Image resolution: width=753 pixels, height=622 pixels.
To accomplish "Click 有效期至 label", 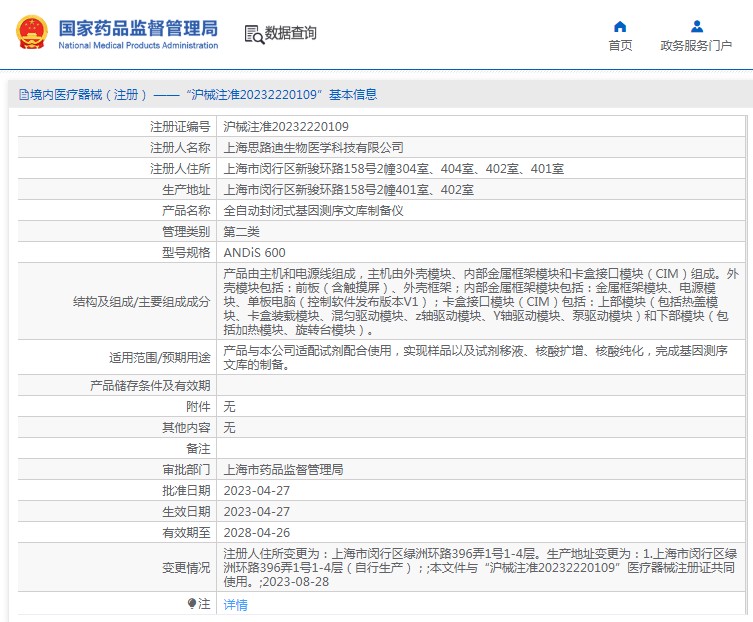I will (x=186, y=533).
